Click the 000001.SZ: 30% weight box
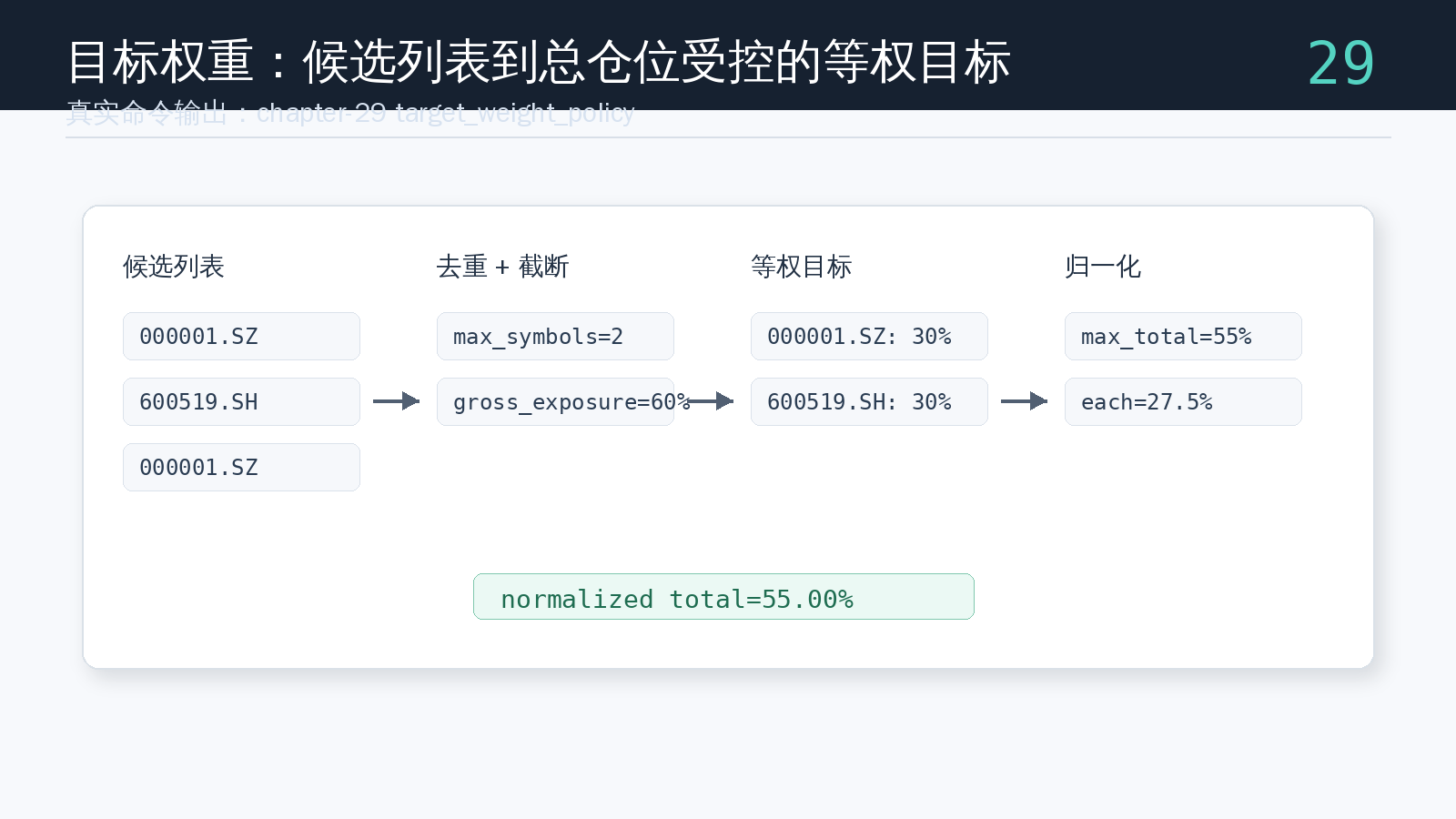Image resolution: width=1456 pixels, height=819 pixels. pyautogui.click(x=869, y=337)
